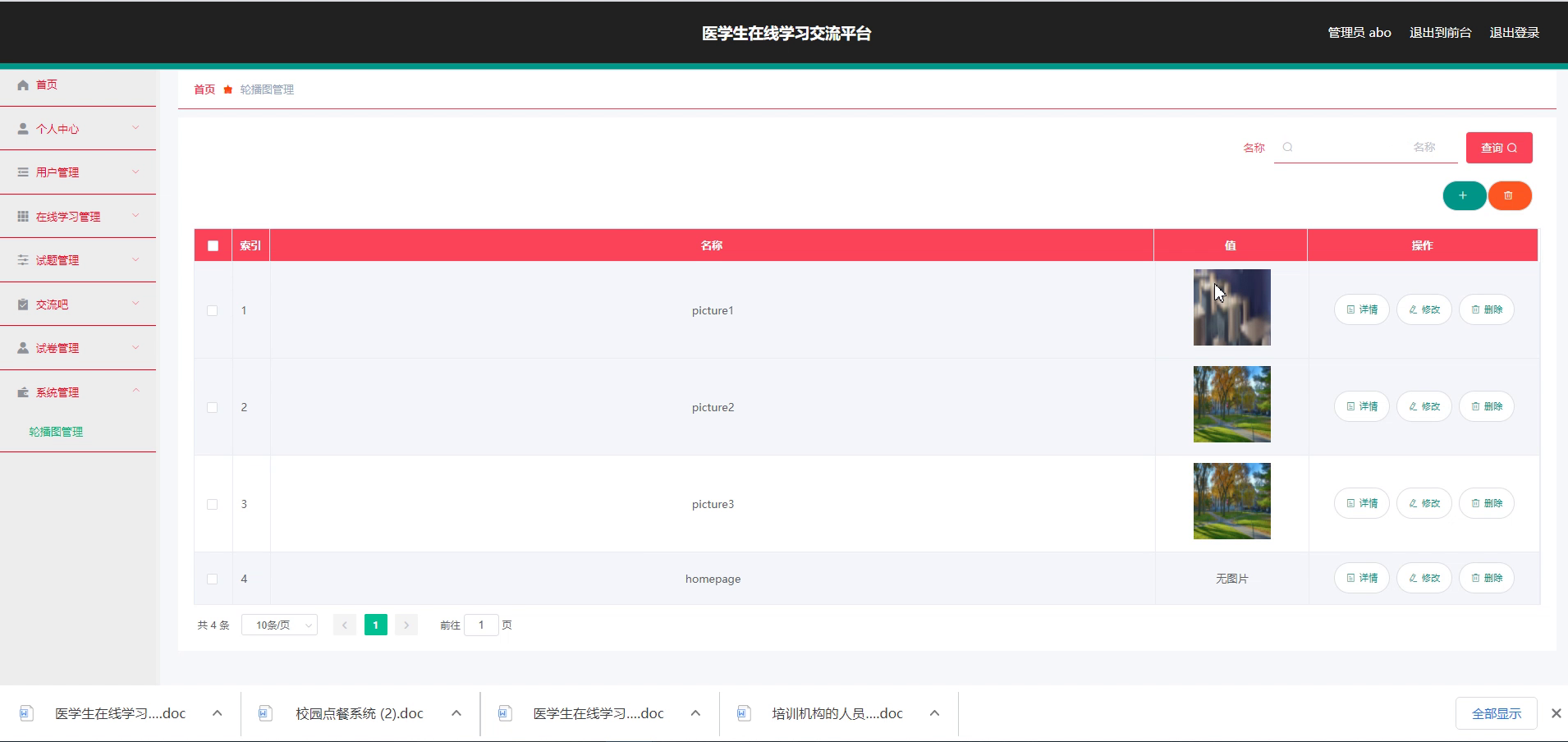The image size is (1568, 742).
Task: Click 详情 for the picture2 row
Action: coord(1362,406)
